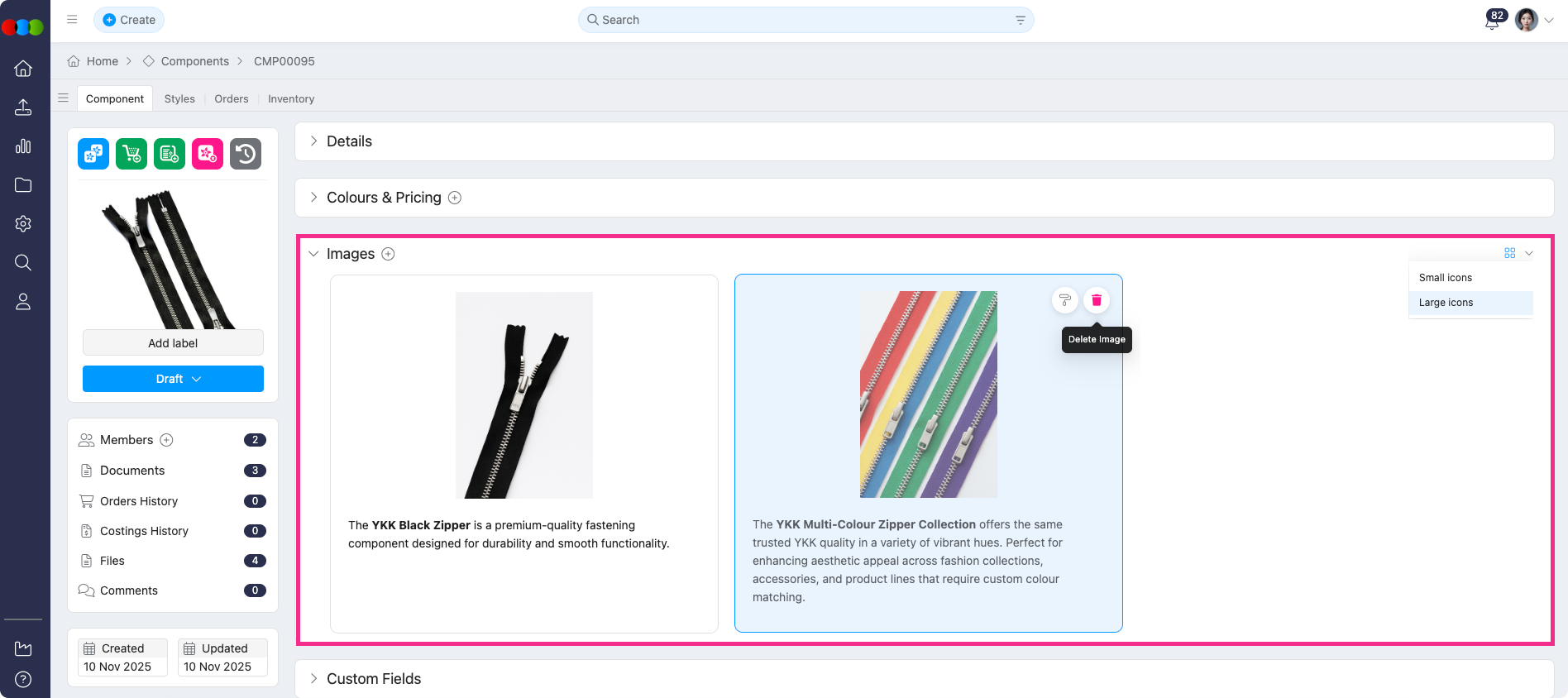Click the plus icon next to Images
The width and height of the screenshot is (1568, 698).
click(388, 254)
